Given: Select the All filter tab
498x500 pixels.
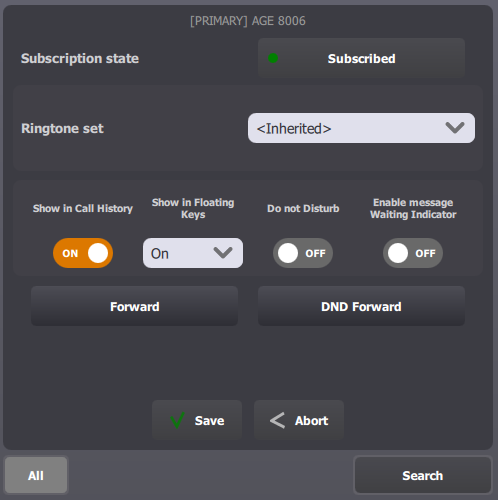Looking at the screenshot, I should (36, 475).
